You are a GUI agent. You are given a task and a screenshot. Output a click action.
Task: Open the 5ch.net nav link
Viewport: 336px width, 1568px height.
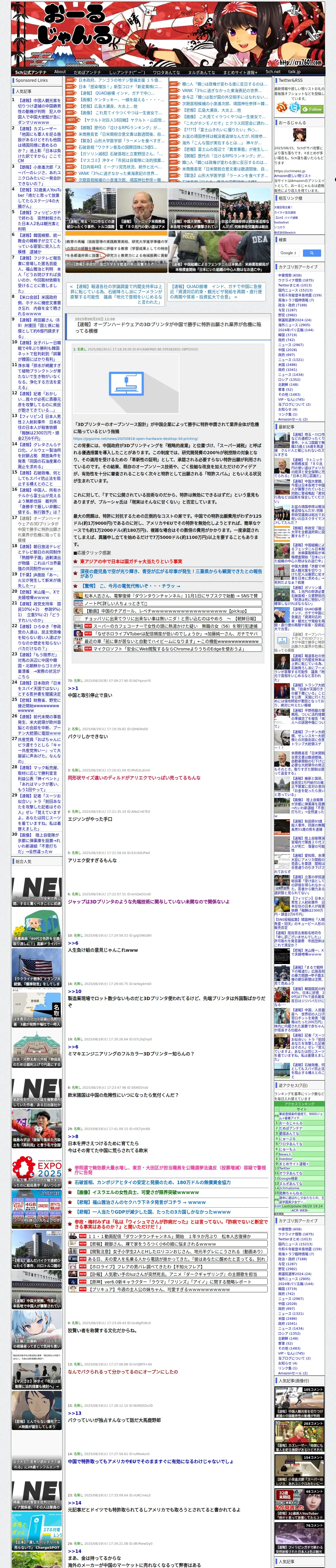click(273, 71)
